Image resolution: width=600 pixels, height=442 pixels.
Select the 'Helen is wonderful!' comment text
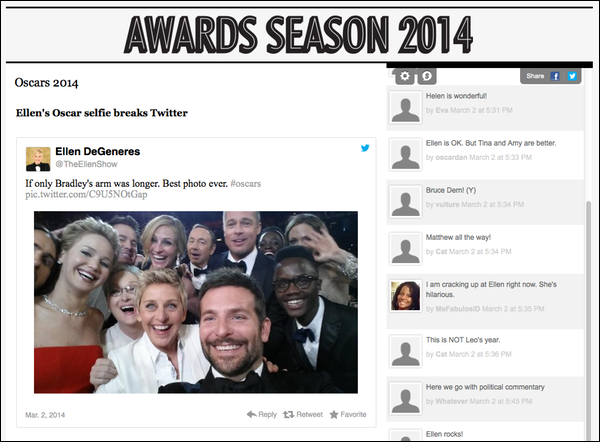[456, 96]
